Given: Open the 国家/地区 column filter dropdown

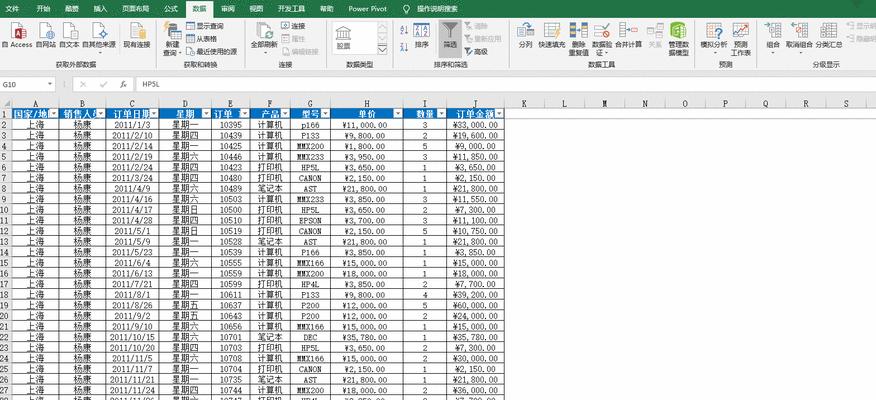Looking at the screenshot, I should coord(54,113).
